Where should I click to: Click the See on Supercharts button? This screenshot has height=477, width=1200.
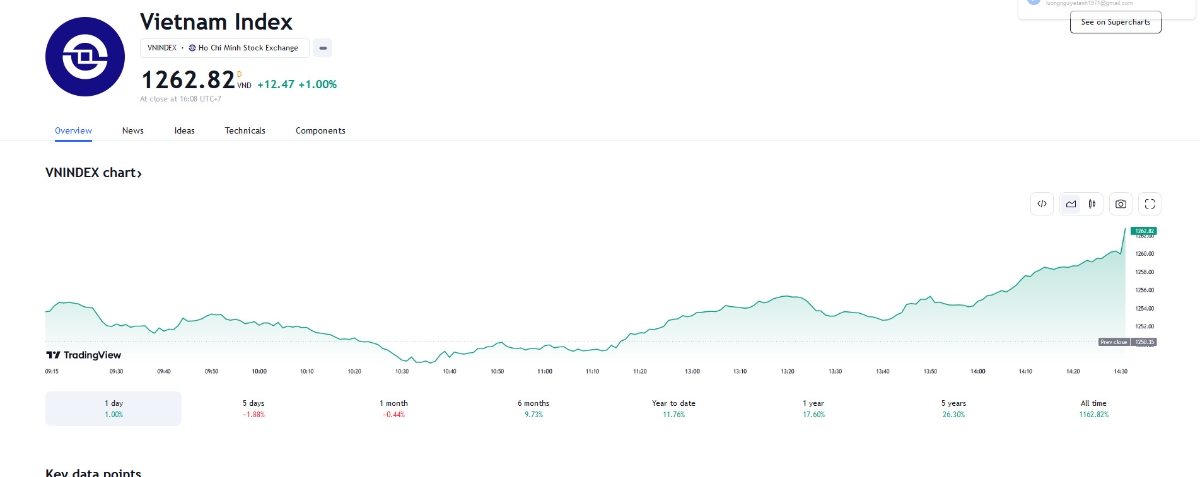pyautogui.click(x=1115, y=22)
